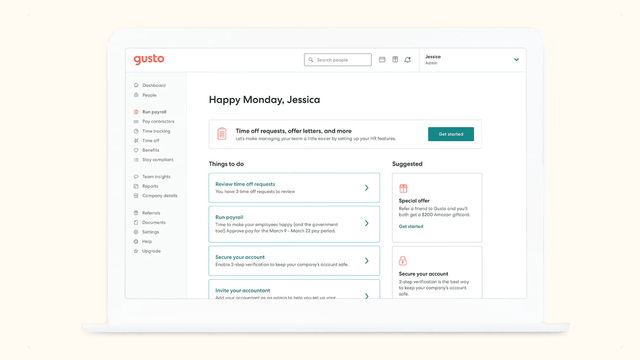Click the Pay contractors sidebar icon

[x=136, y=121]
